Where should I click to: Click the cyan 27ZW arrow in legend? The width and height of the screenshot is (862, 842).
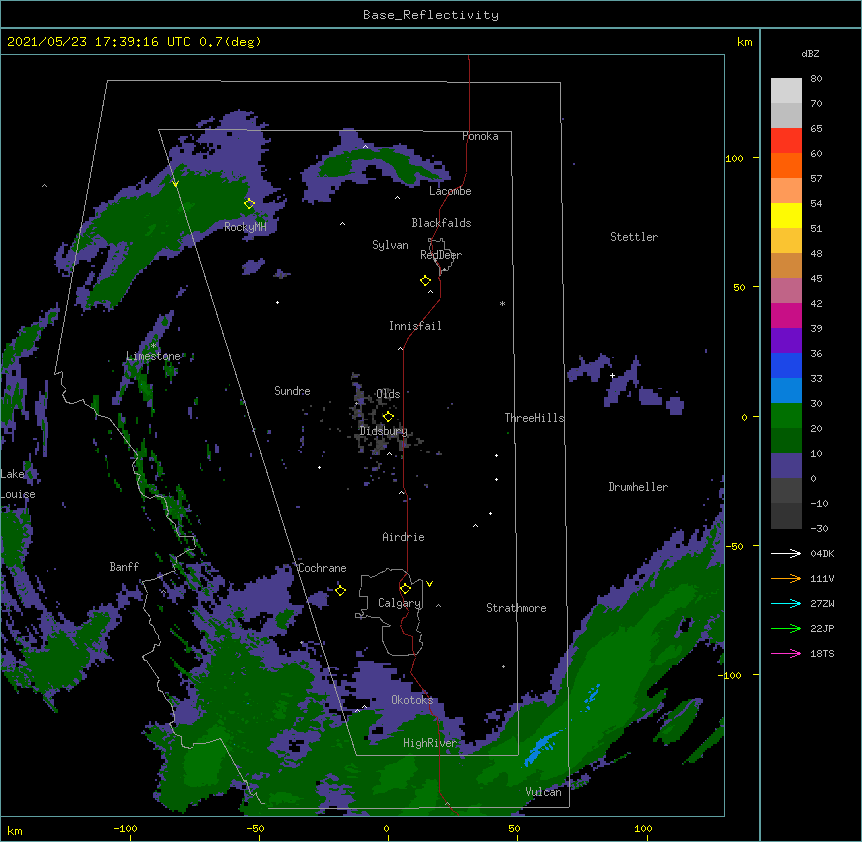(786, 603)
